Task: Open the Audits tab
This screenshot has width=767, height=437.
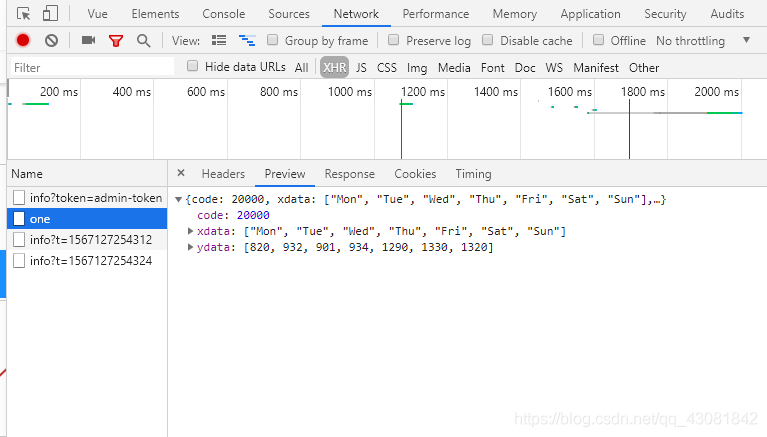Action: (x=727, y=14)
